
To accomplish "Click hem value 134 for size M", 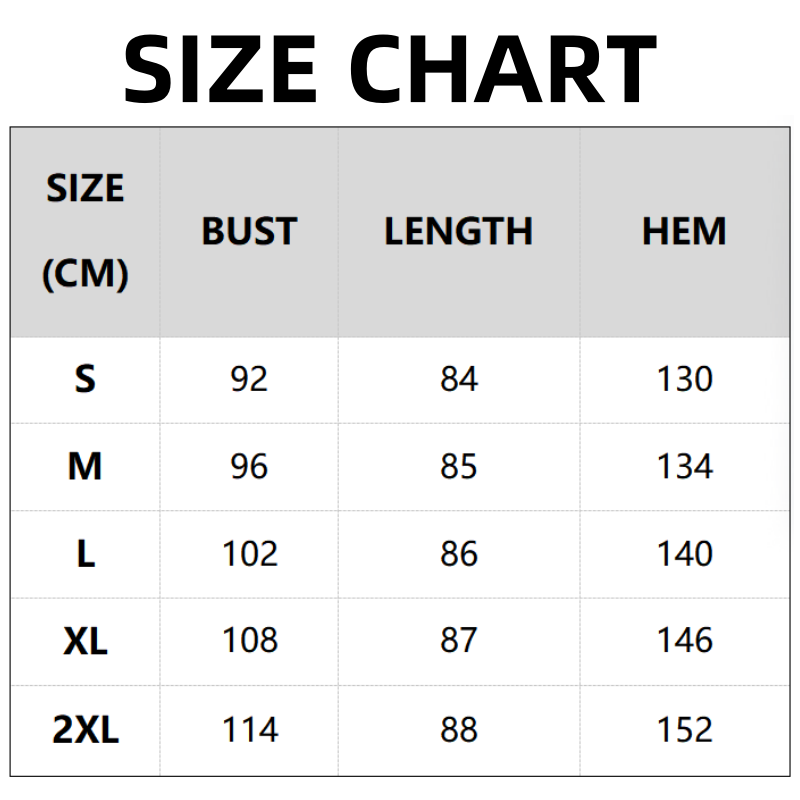I will 685,466.
